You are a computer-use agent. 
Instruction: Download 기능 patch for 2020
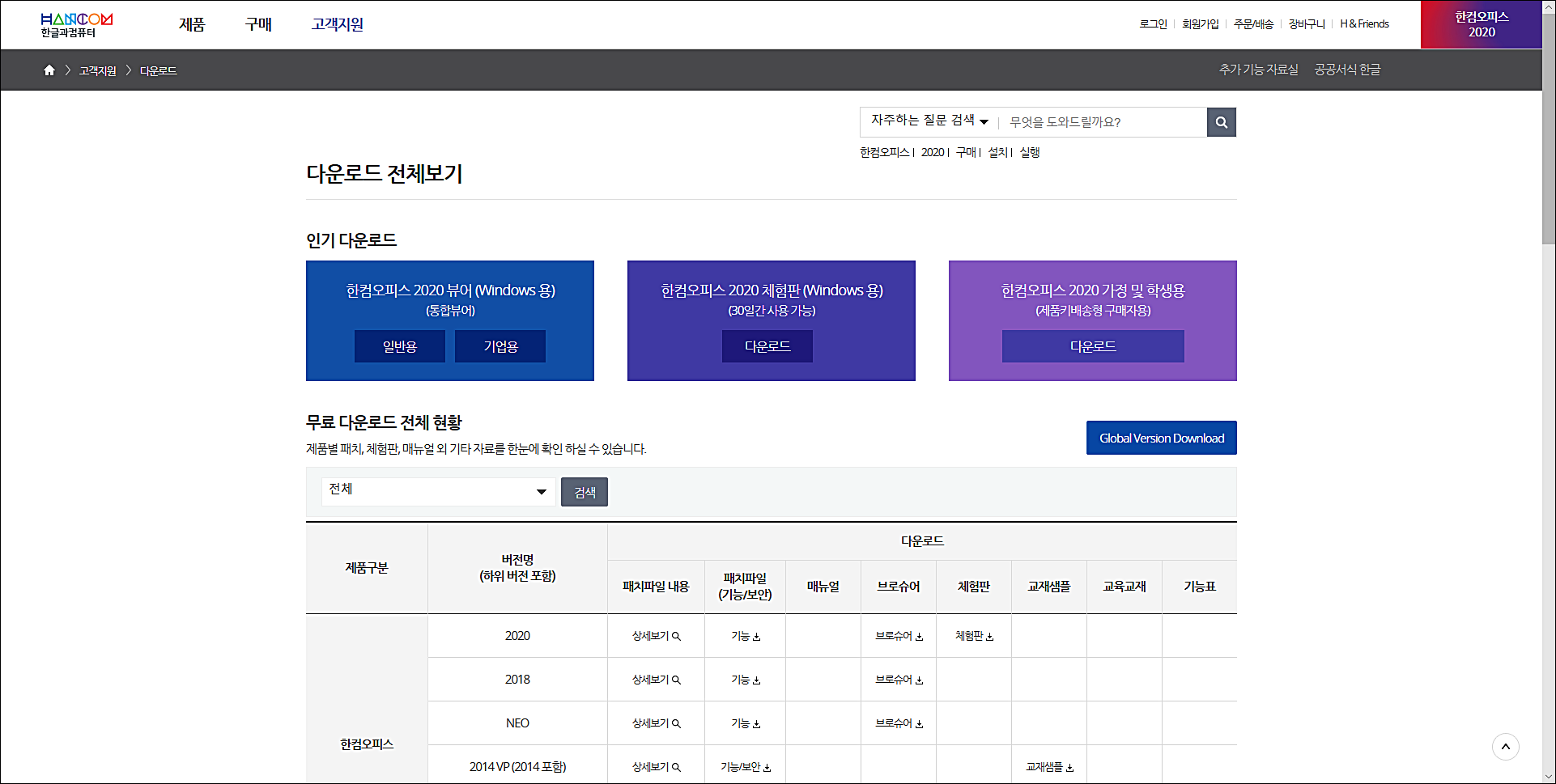point(746,636)
